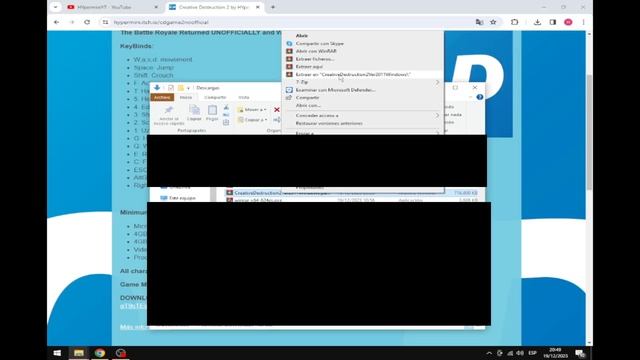Open Explorer's Compartir ribbon tab
This screenshot has width=640, height=360.
[215, 97]
